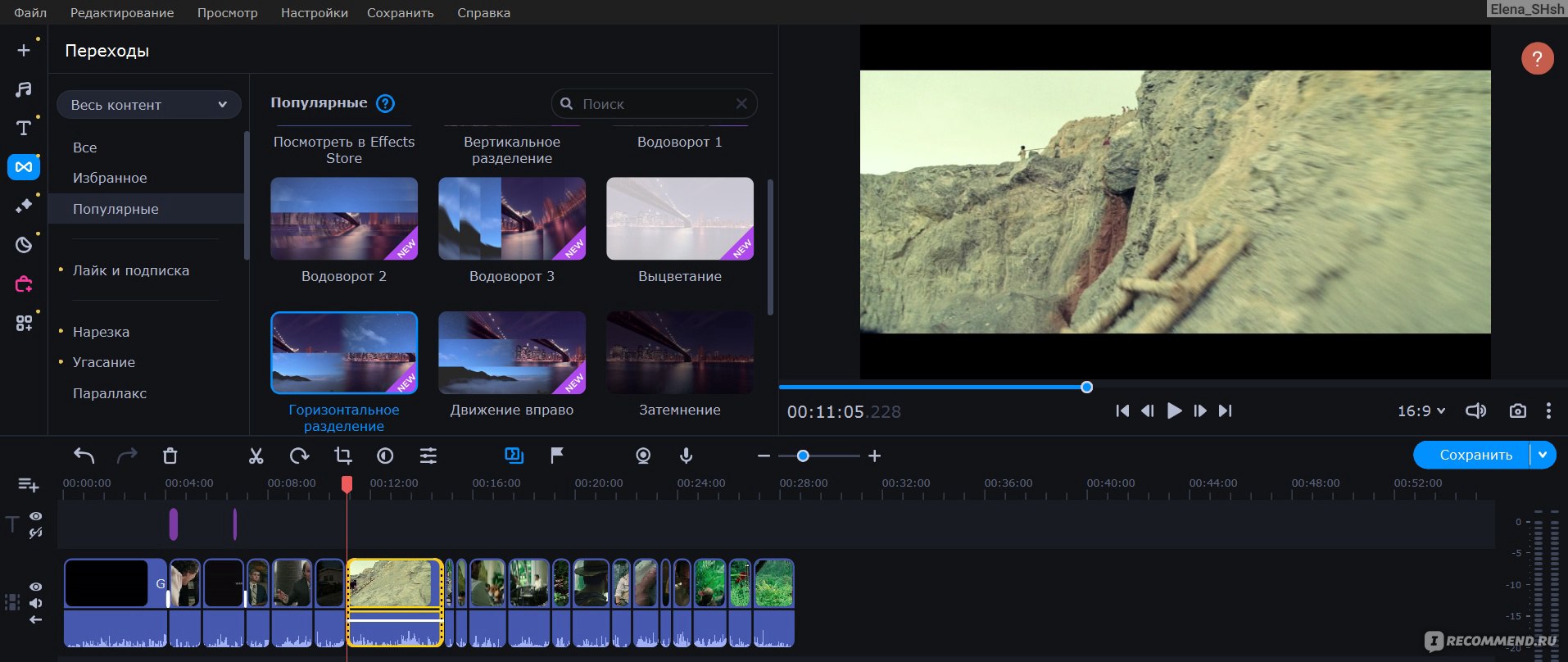
Task: Add a marker with flag icon
Action: coord(557,456)
